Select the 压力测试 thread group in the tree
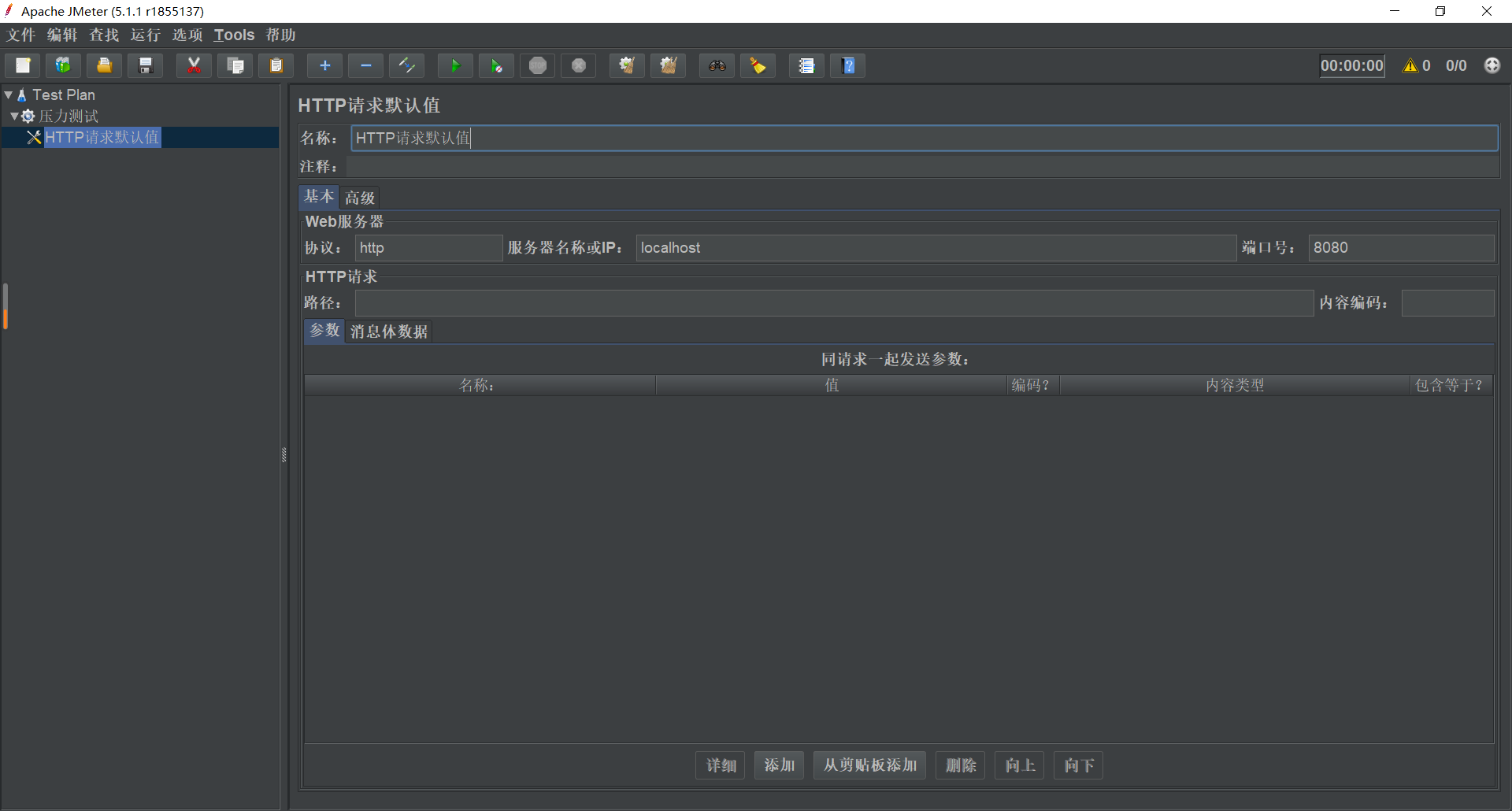The width and height of the screenshot is (1512, 811). [x=69, y=116]
